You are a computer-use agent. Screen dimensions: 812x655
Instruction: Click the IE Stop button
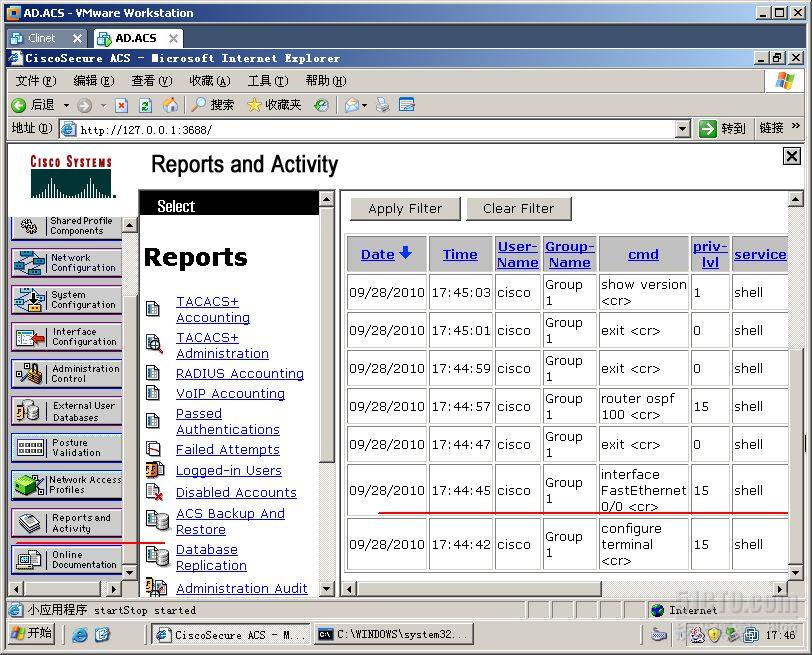pyautogui.click(x=121, y=106)
